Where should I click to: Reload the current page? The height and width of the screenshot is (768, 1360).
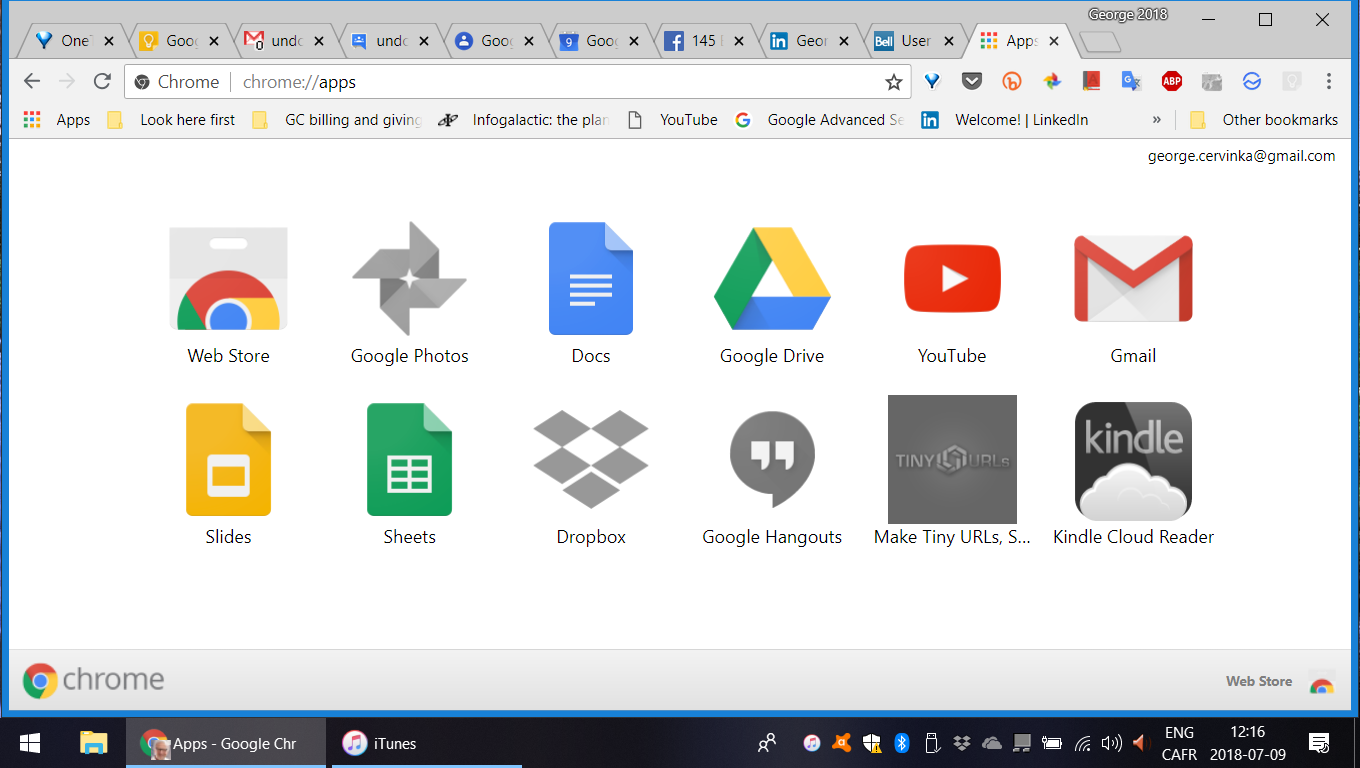click(x=102, y=82)
